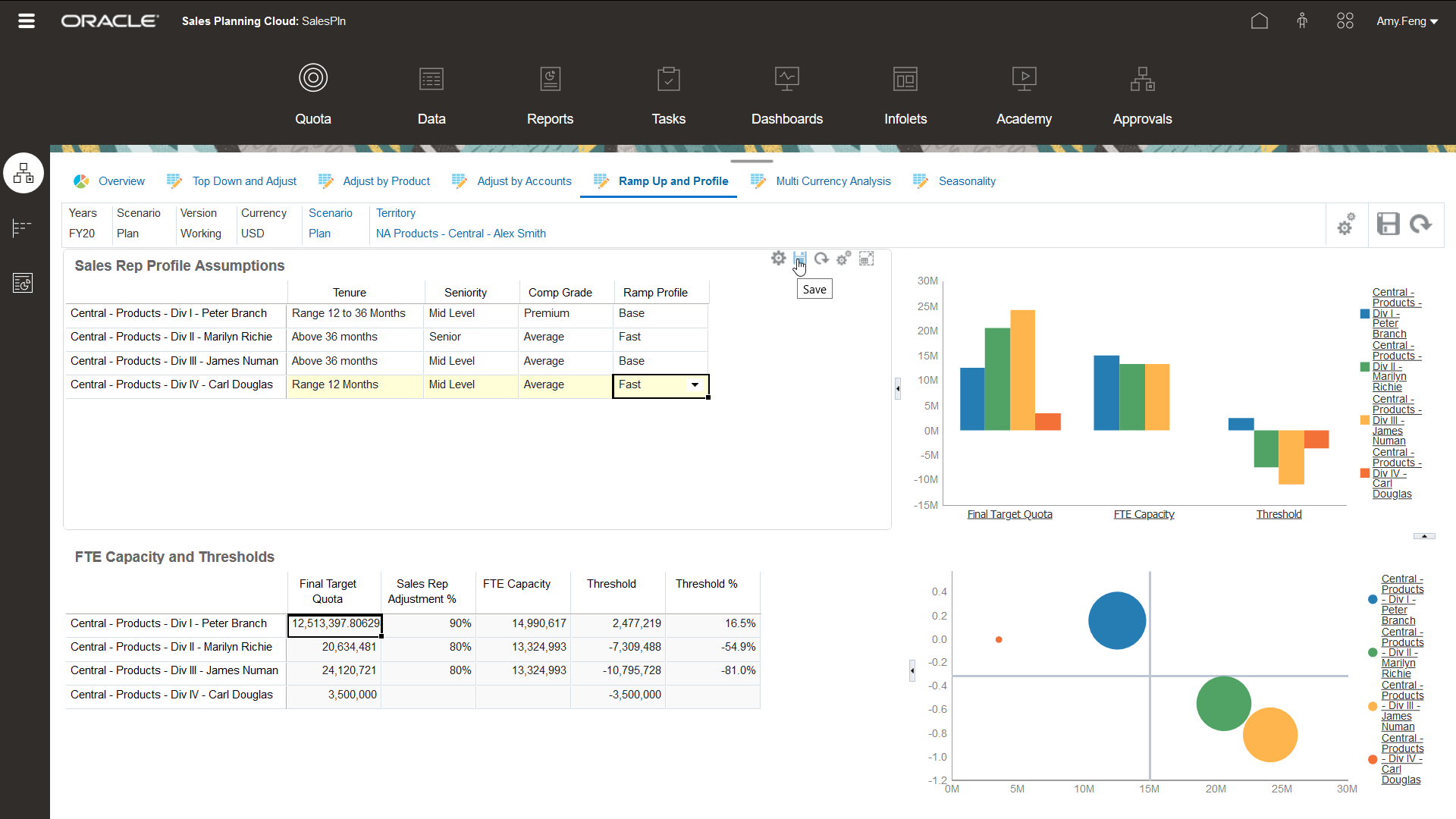Open the hamburger navigation menu

click(x=26, y=20)
